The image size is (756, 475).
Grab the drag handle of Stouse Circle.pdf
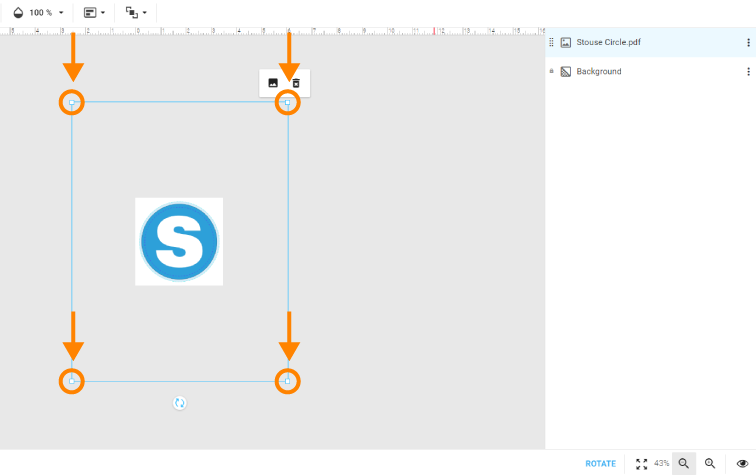[551, 42]
